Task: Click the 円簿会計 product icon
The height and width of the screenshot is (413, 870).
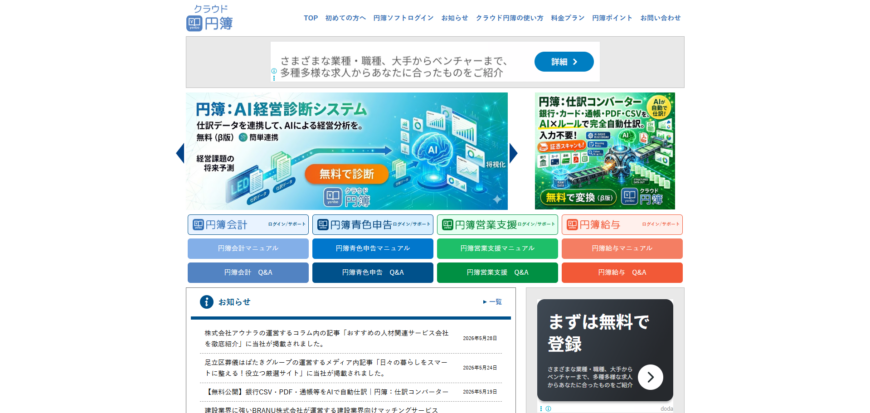Action: 198,225
